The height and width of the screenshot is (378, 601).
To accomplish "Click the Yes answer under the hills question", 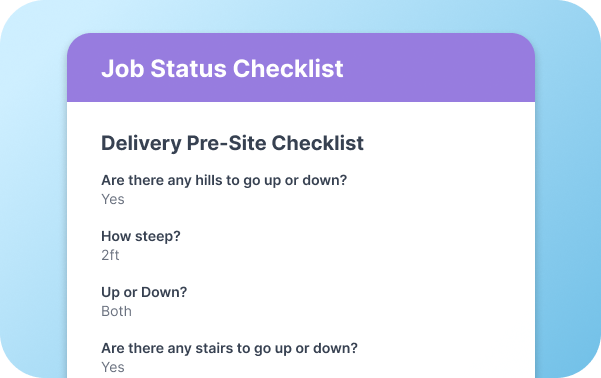I will [113, 199].
